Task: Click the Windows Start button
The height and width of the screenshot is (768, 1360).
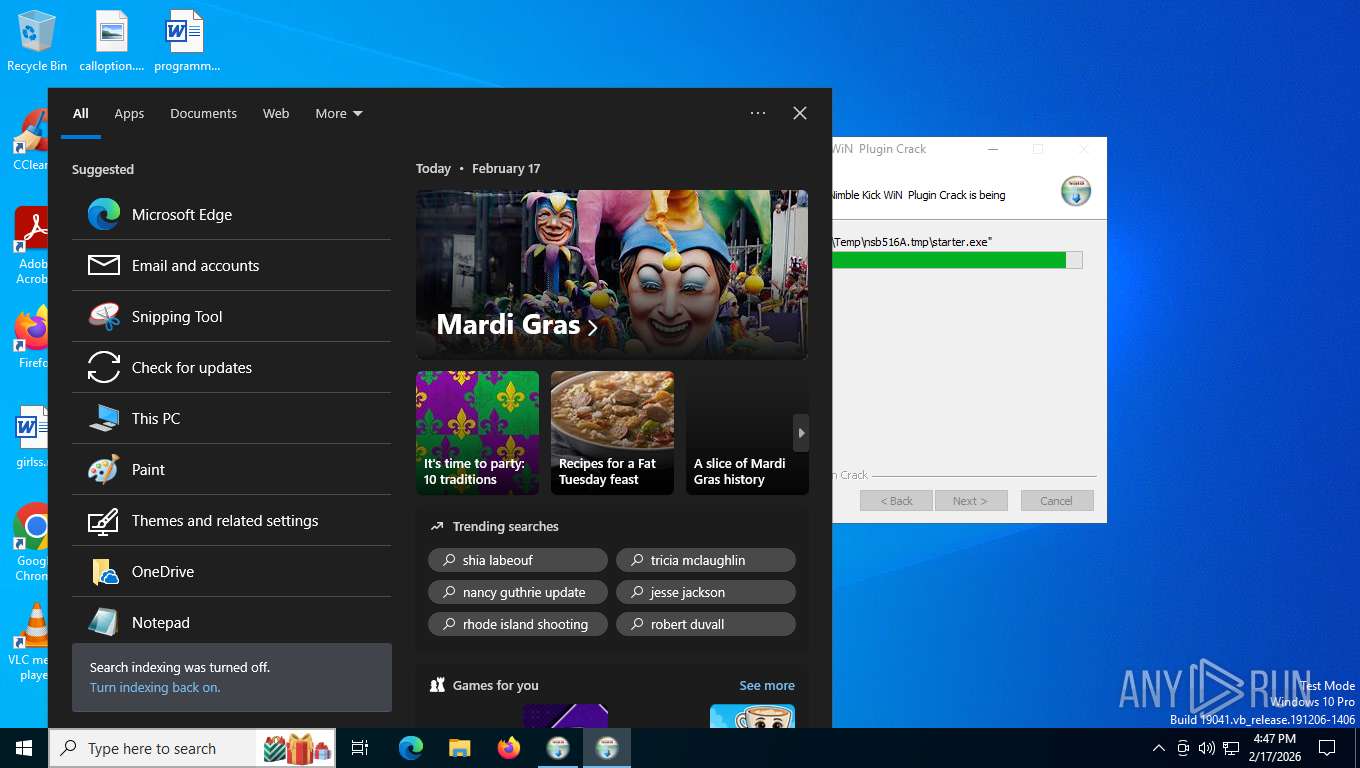Action: click(x=24, y=748)
